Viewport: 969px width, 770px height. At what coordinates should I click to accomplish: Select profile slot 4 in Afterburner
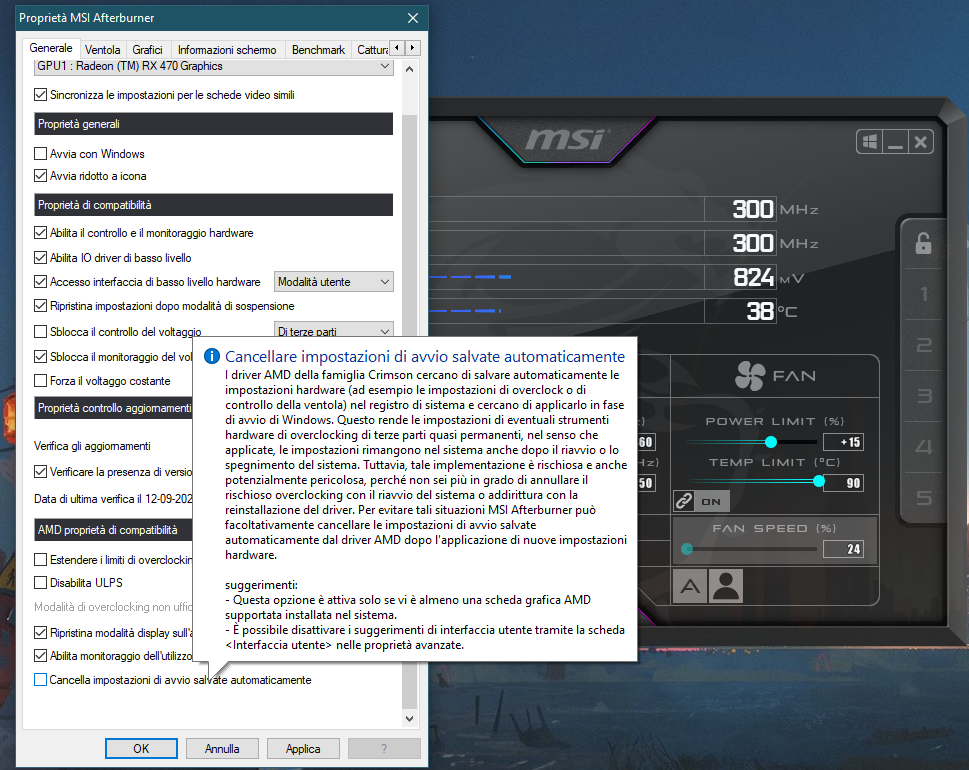tap(924, 446)
